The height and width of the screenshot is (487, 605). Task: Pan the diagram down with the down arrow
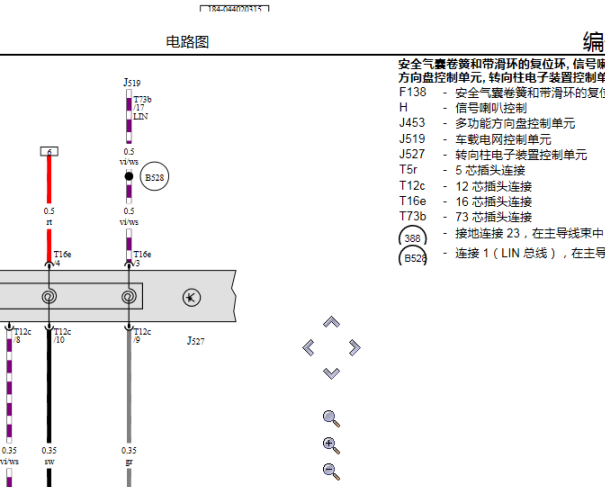pyautogui.click(x=331, y=373)
